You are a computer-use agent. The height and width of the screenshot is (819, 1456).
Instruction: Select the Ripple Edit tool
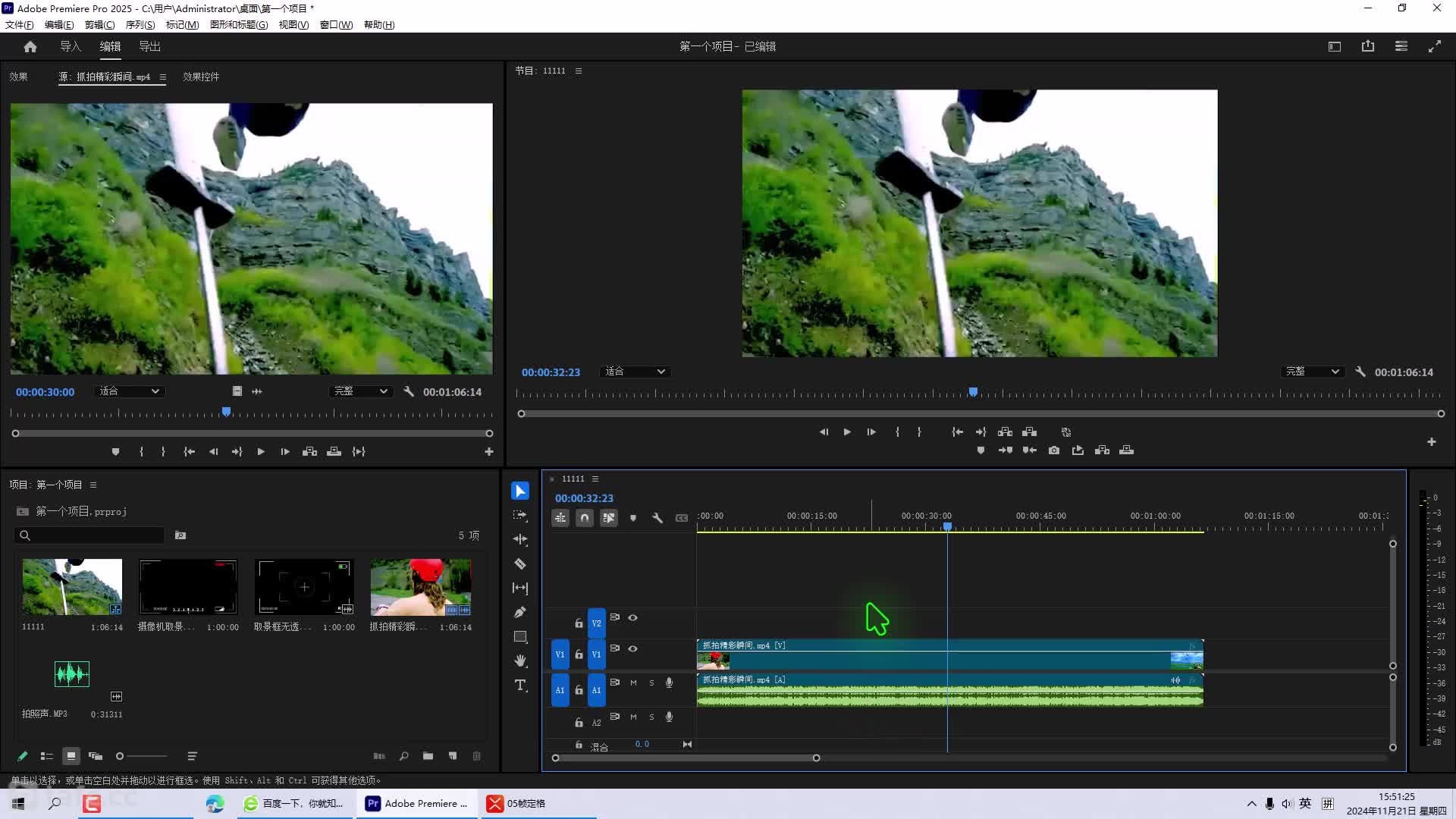[x=520, y=540]
